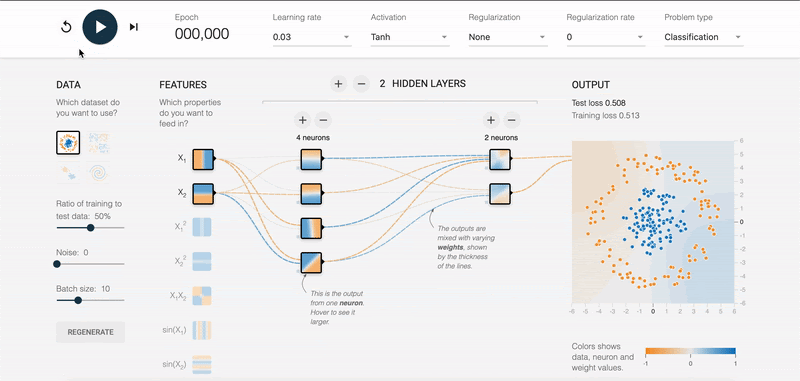Open the Problem type dropdown
Screen dimensions: 800x381
[x=704, y=37]
